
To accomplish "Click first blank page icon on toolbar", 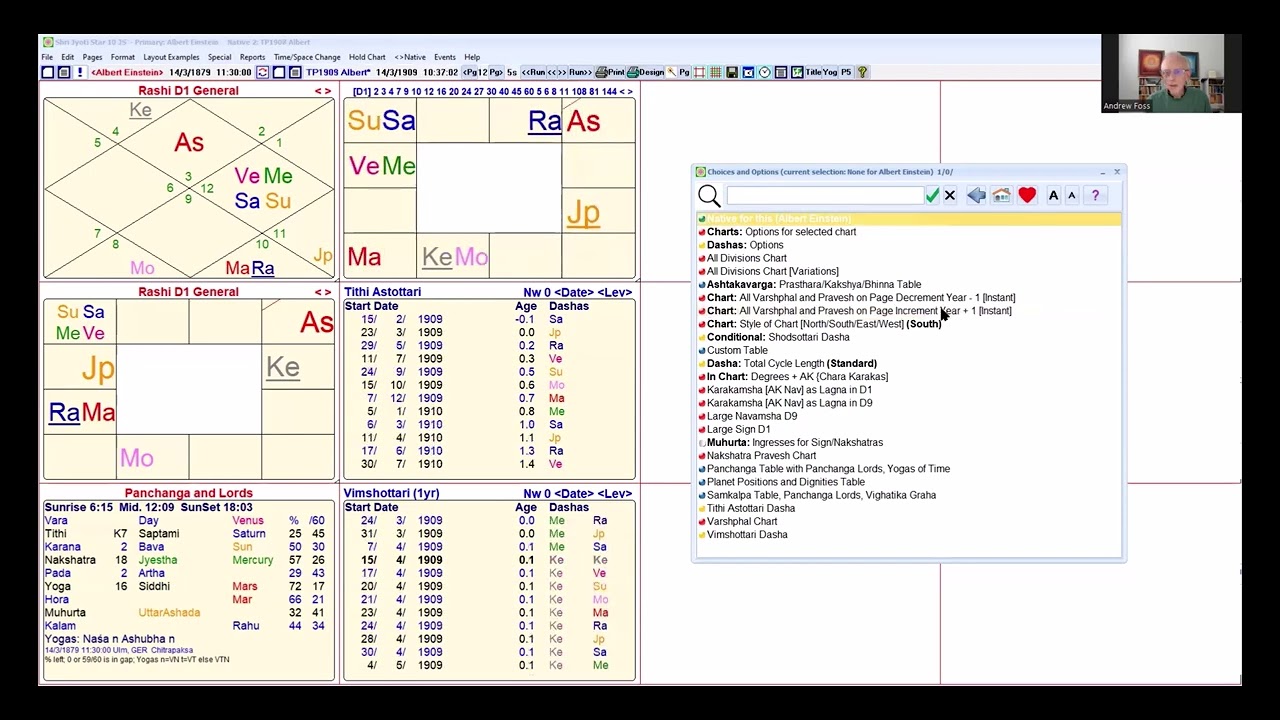I will pos(47,72).
